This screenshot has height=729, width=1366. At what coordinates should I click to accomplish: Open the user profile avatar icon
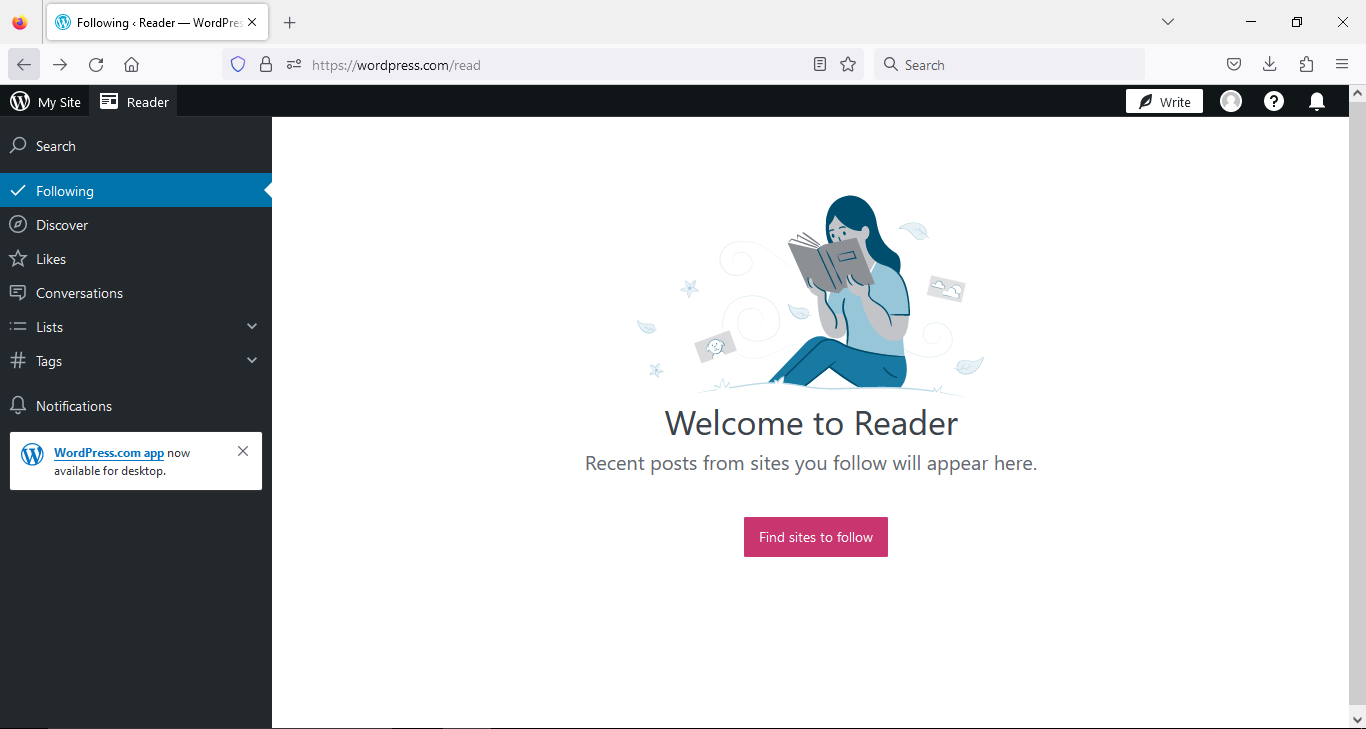[1231, 101]
